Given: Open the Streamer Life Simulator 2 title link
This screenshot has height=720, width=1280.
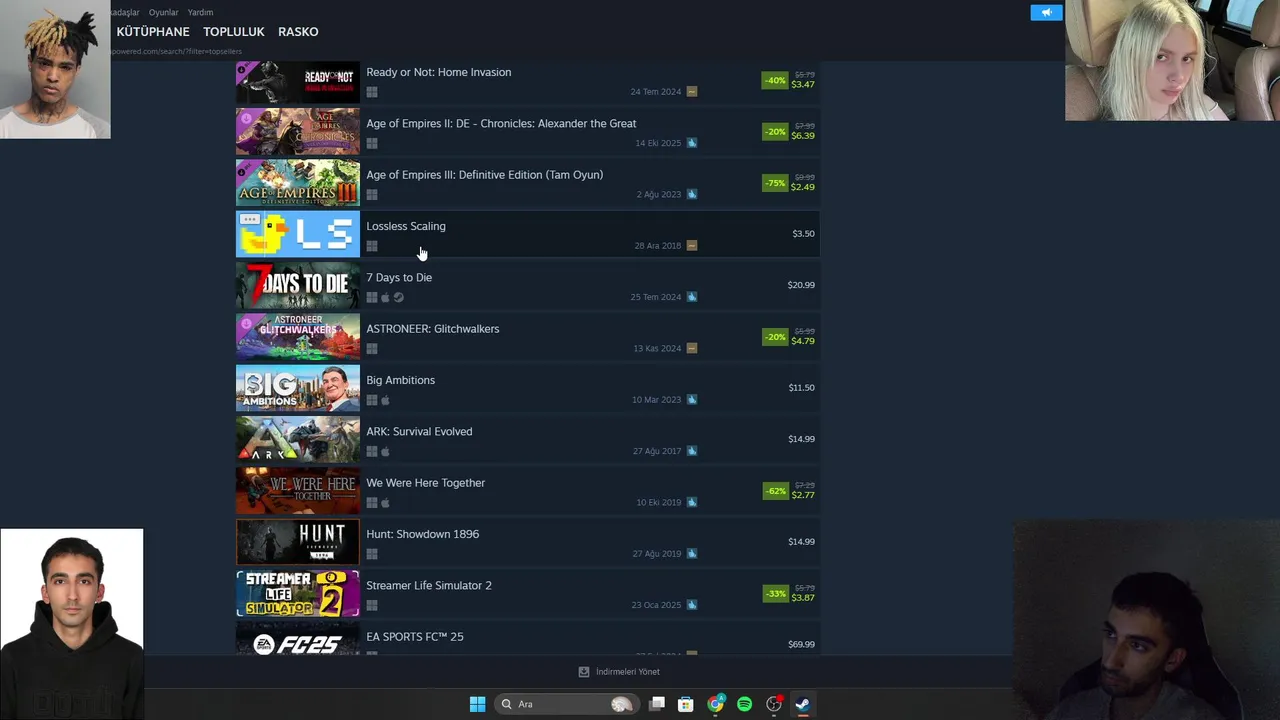Looking at the screenshot, I should (429, 585).
